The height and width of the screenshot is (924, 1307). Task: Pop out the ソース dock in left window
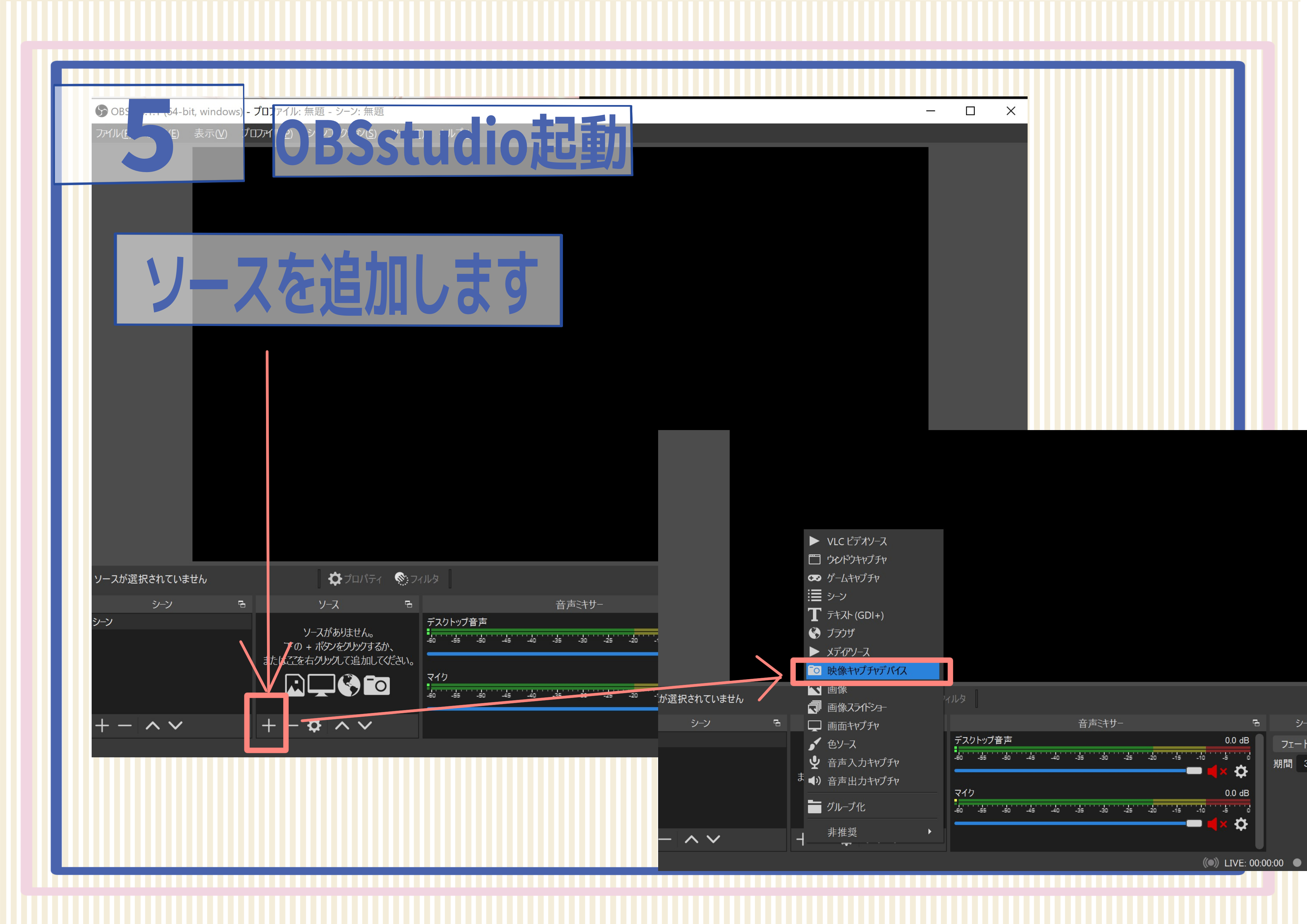[408, 604]
